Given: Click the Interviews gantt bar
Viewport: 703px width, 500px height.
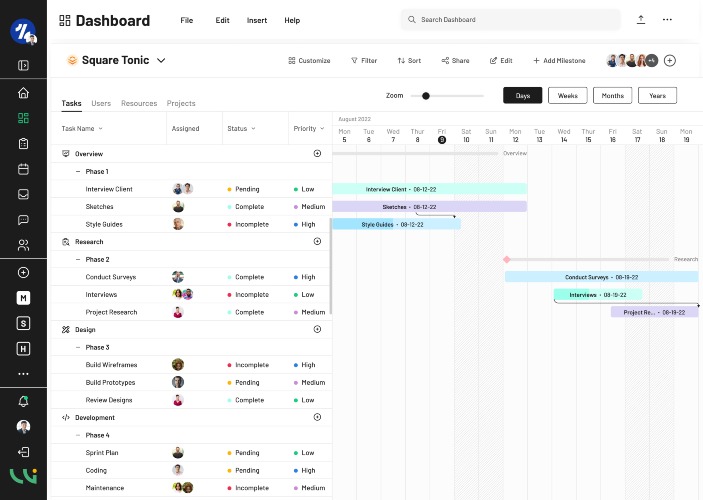Looking at the screenshot, I should [598, 295].
